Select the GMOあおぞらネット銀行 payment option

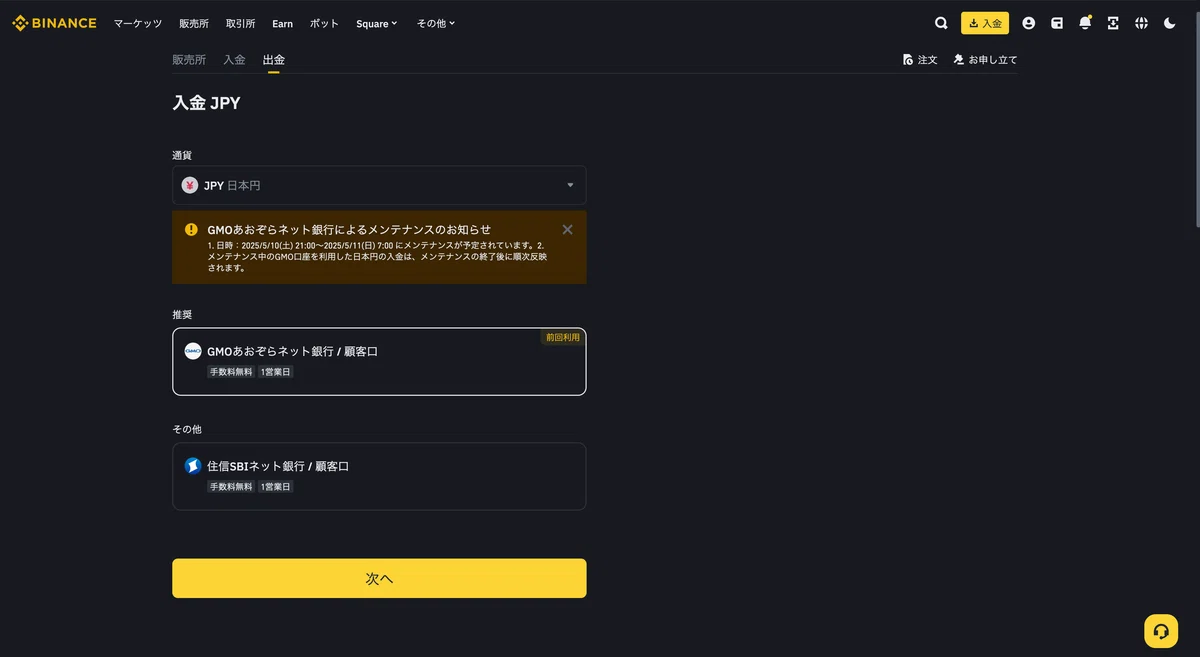(x=379, y=361)
